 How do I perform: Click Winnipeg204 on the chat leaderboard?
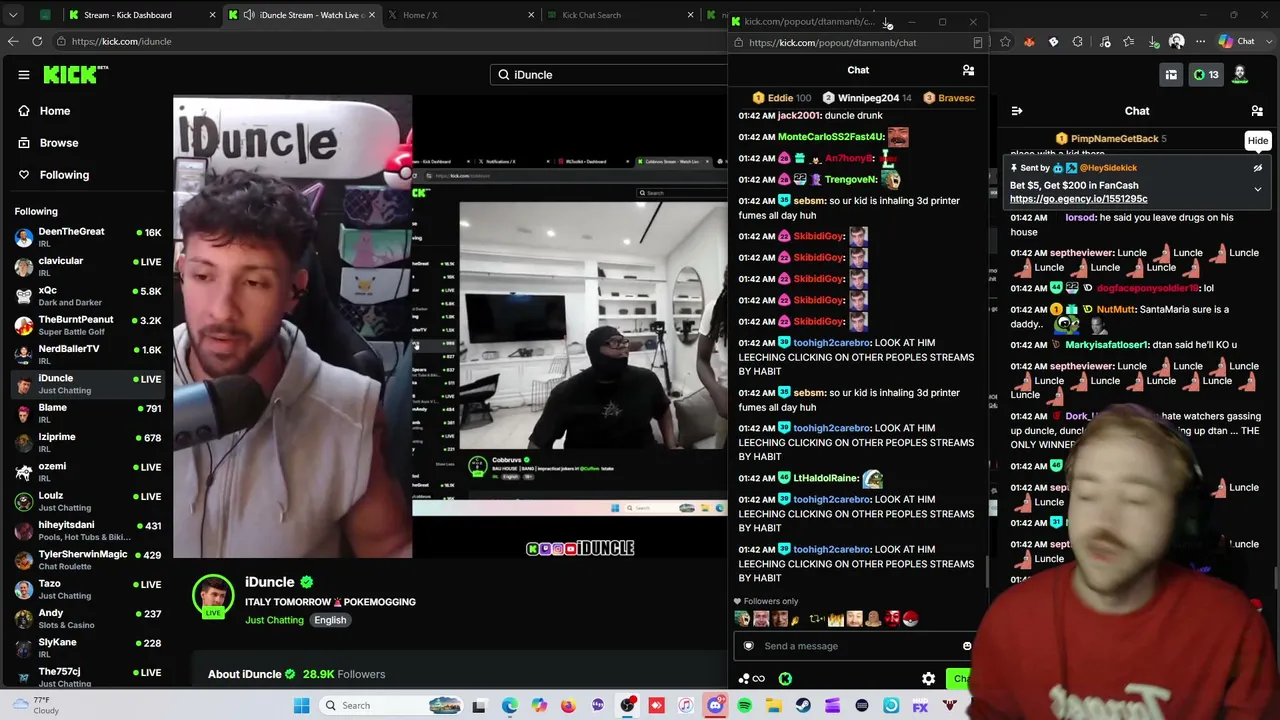tap(867, 98)
